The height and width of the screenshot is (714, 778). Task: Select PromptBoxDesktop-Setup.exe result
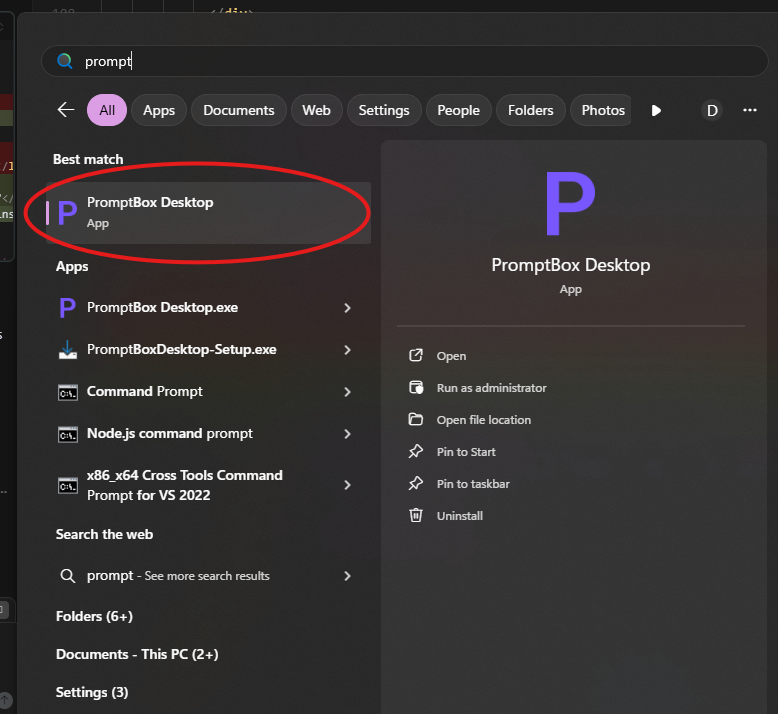click(x=208, y=350)
